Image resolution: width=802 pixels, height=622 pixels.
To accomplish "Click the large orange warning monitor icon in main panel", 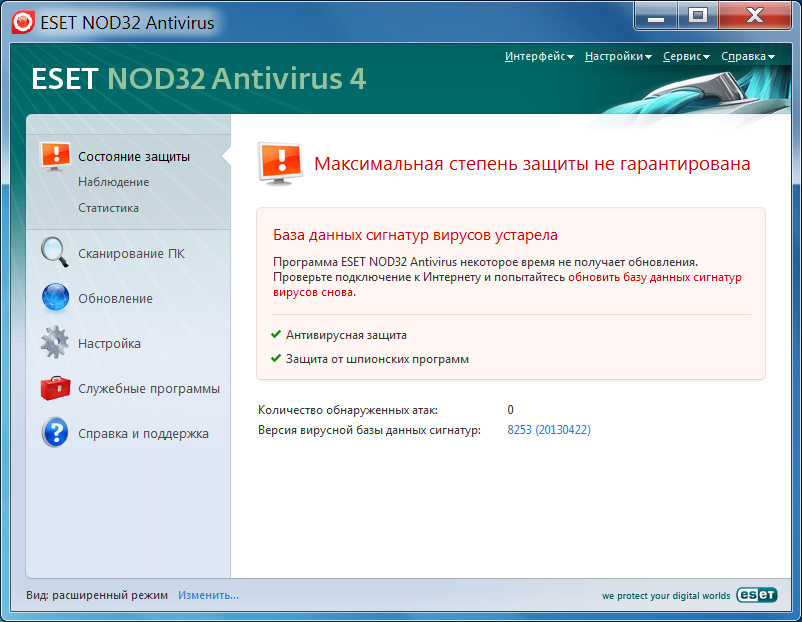I will pyautogui.click(x=280, y=164).
